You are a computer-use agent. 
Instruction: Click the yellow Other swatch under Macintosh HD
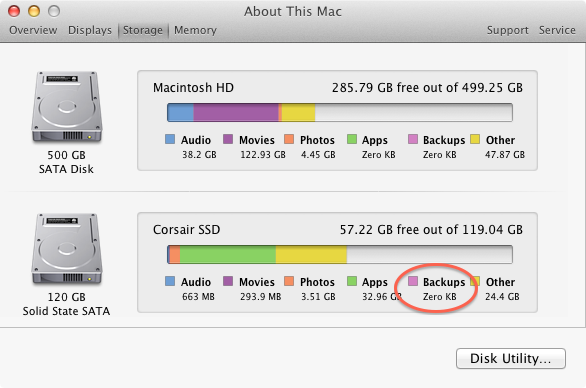(475, 139)
